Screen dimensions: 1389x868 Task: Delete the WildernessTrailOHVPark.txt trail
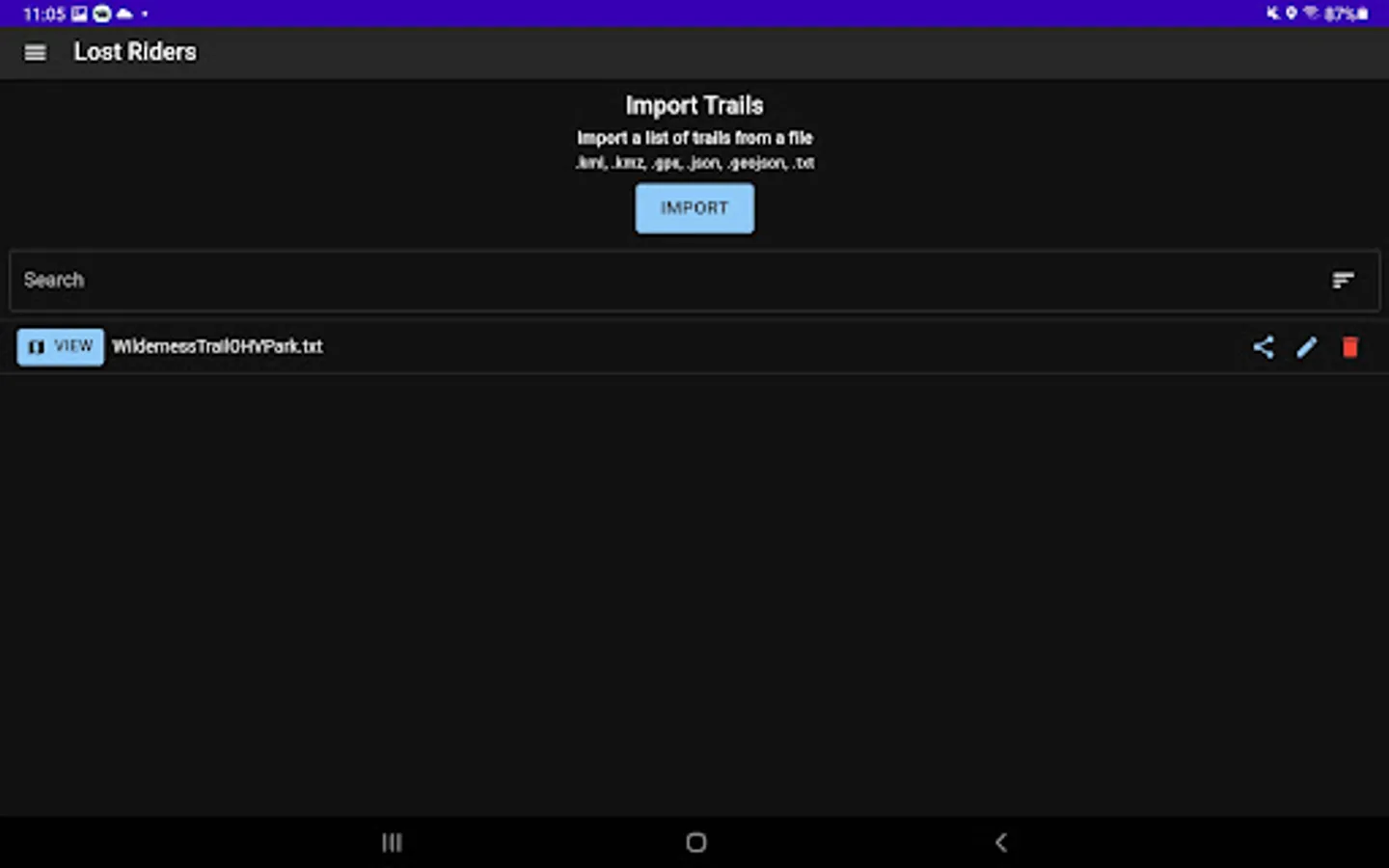pos(1350,347)
